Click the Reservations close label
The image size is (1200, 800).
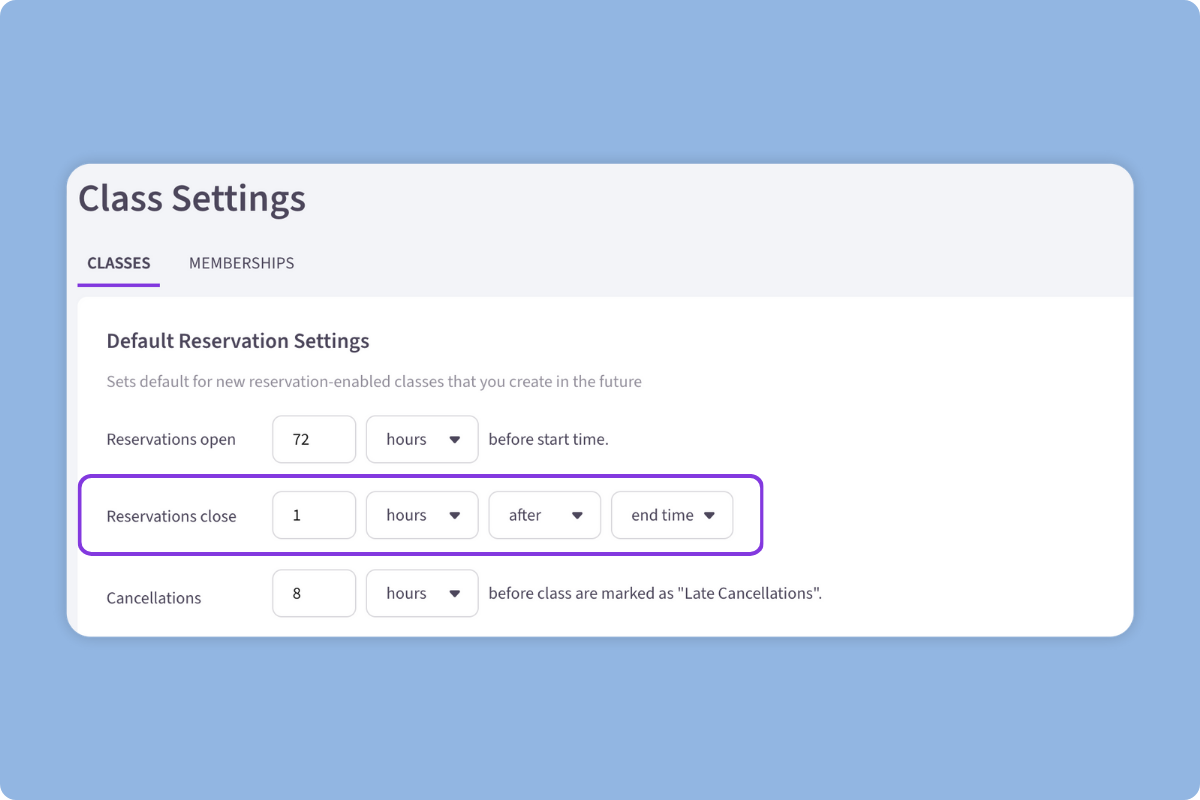pos(171,516)
